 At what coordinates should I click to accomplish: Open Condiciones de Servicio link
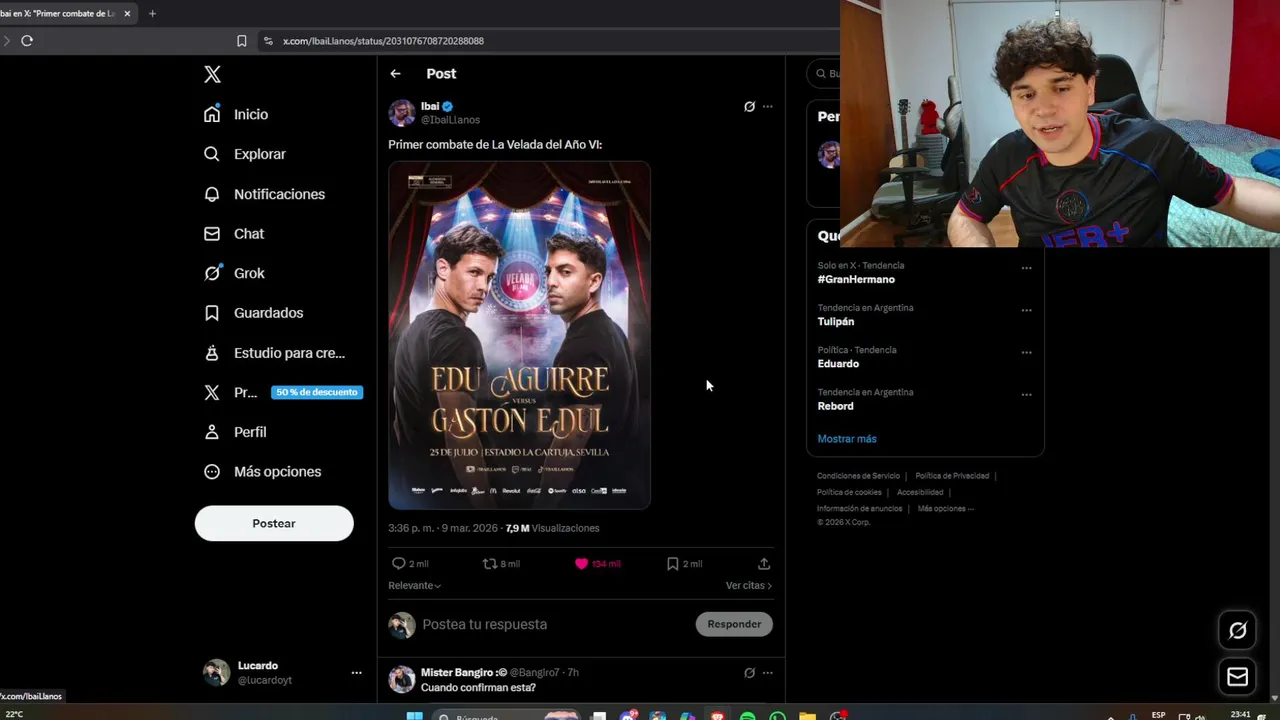coord(858,476)
